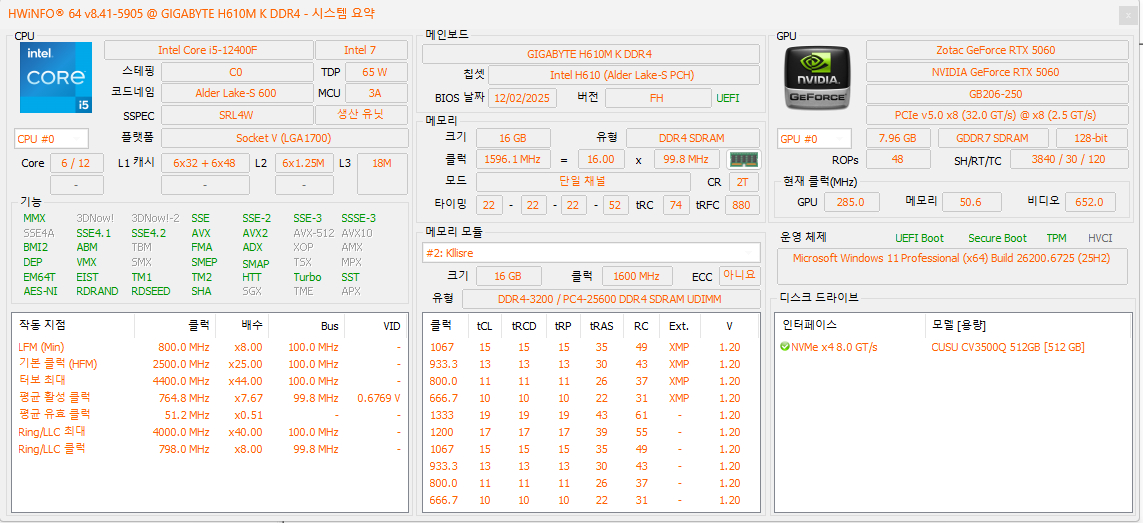Viewport: 1143px width, 523px height.
Task: Click the FH BIOS version field
Action: click(658, 98)
